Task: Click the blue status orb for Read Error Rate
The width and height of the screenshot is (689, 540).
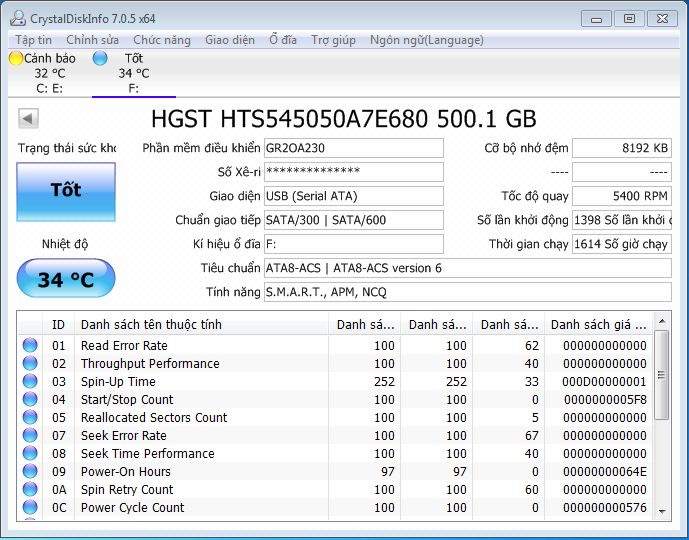Action: point(30,346)
